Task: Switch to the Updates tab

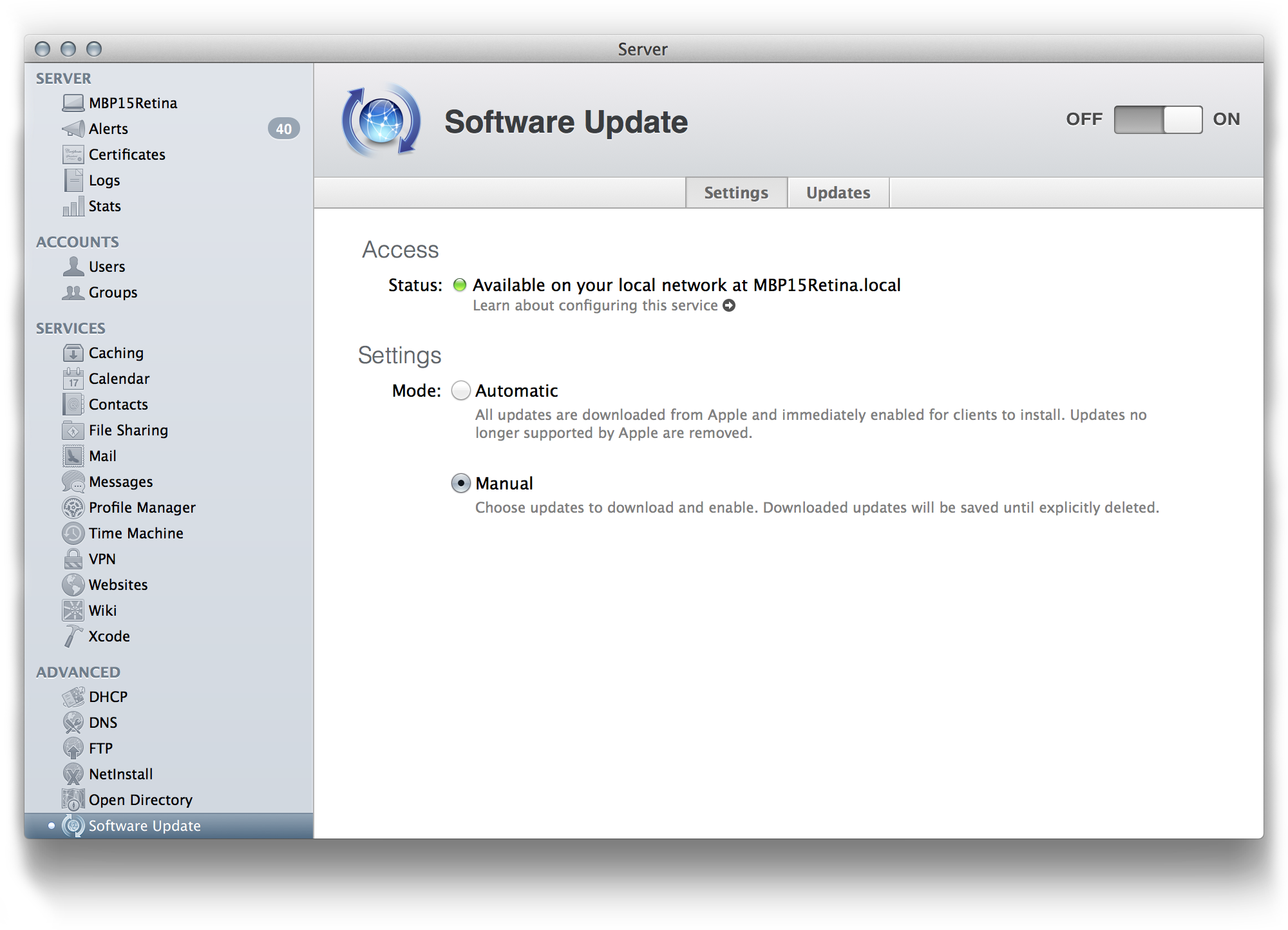Action: [838, 193]
